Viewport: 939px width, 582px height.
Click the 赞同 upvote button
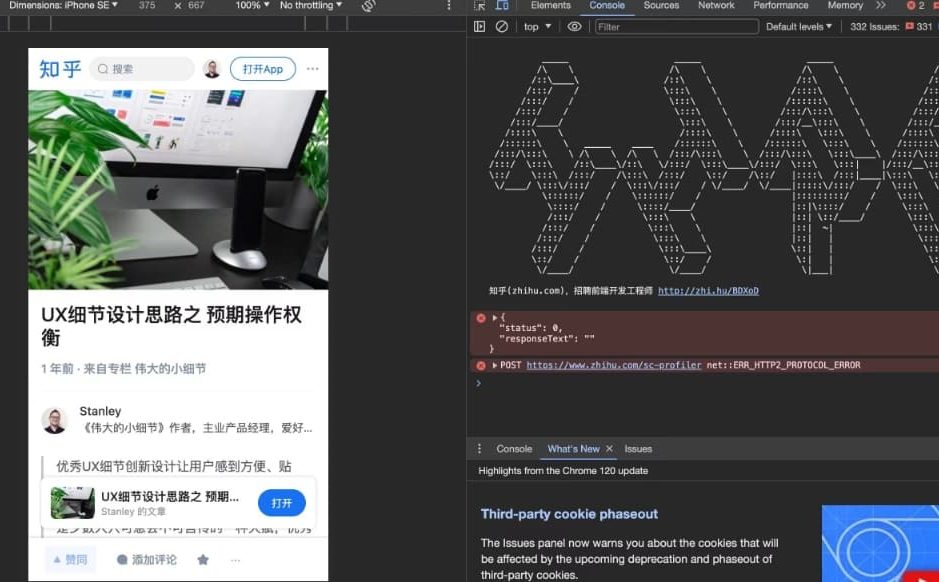(70, 560)
